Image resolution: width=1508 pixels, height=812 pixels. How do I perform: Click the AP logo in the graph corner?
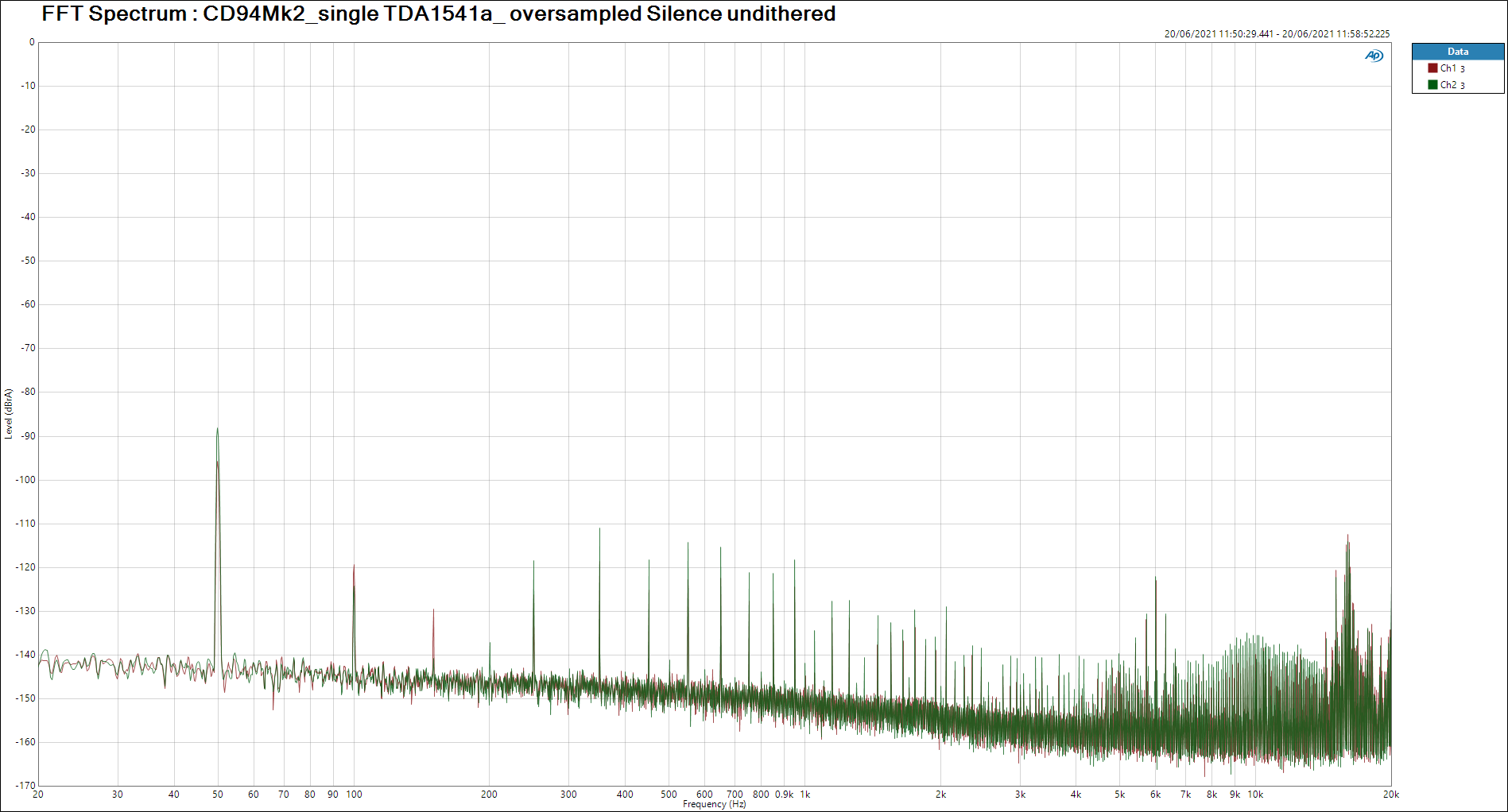1374,56
